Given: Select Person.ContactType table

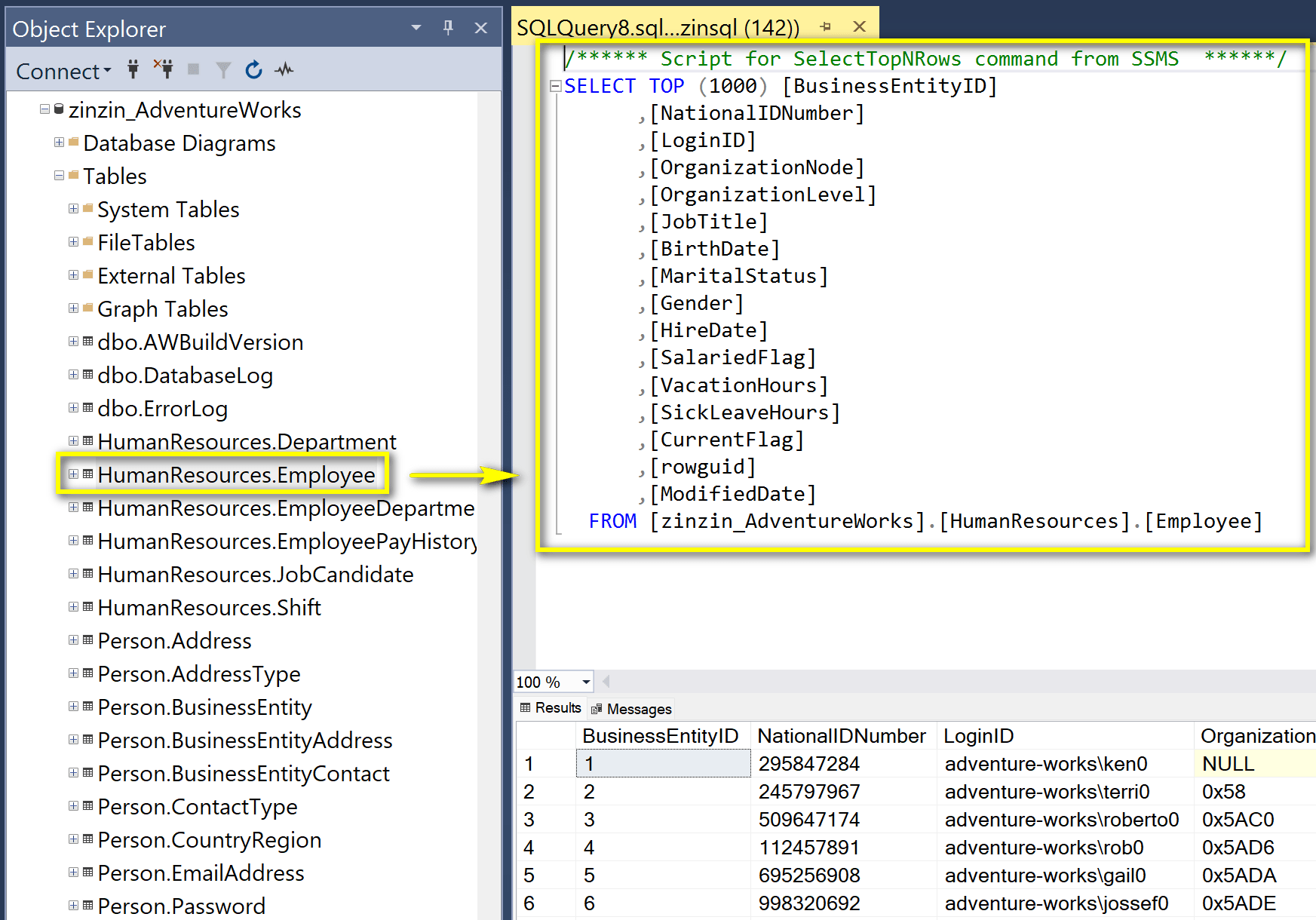Looking at the screenshot, I should click(x=198, y=807).
